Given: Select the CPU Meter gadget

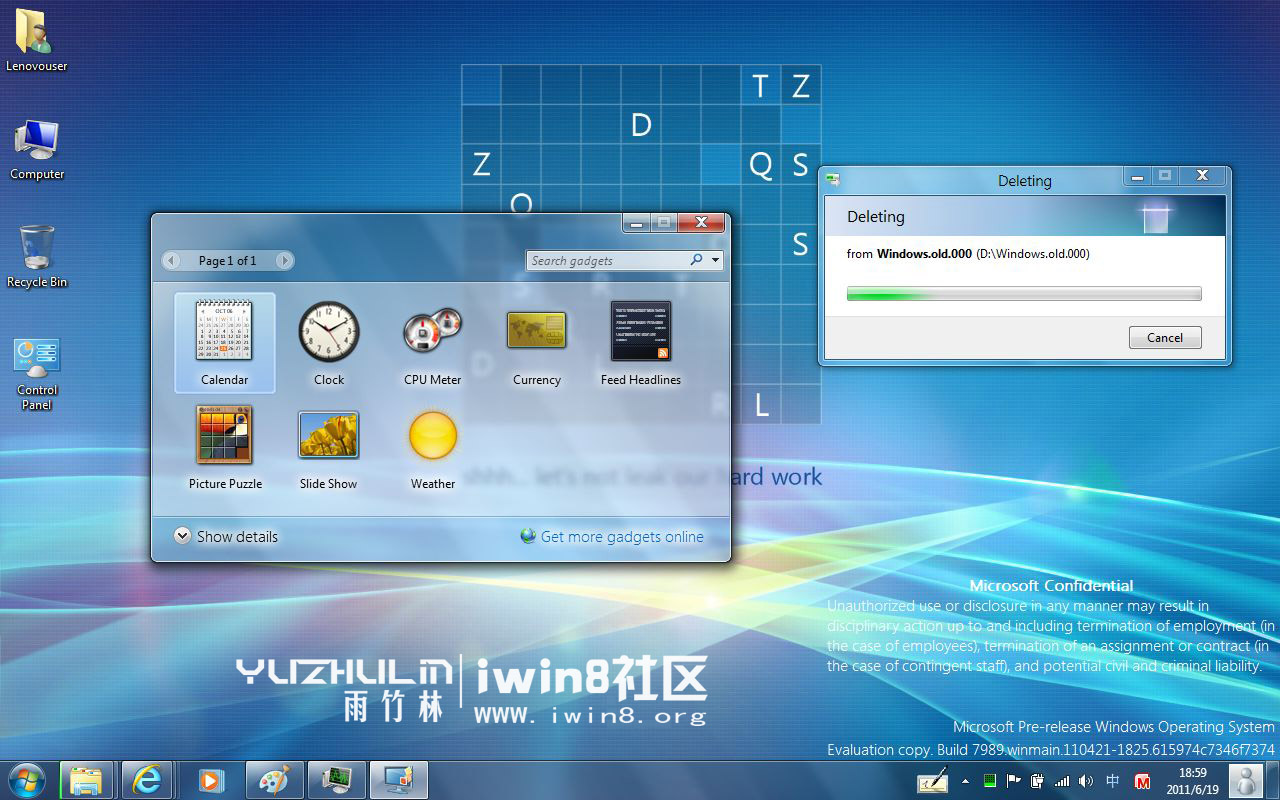Looking at the screenshot, I should click(432, 342).
